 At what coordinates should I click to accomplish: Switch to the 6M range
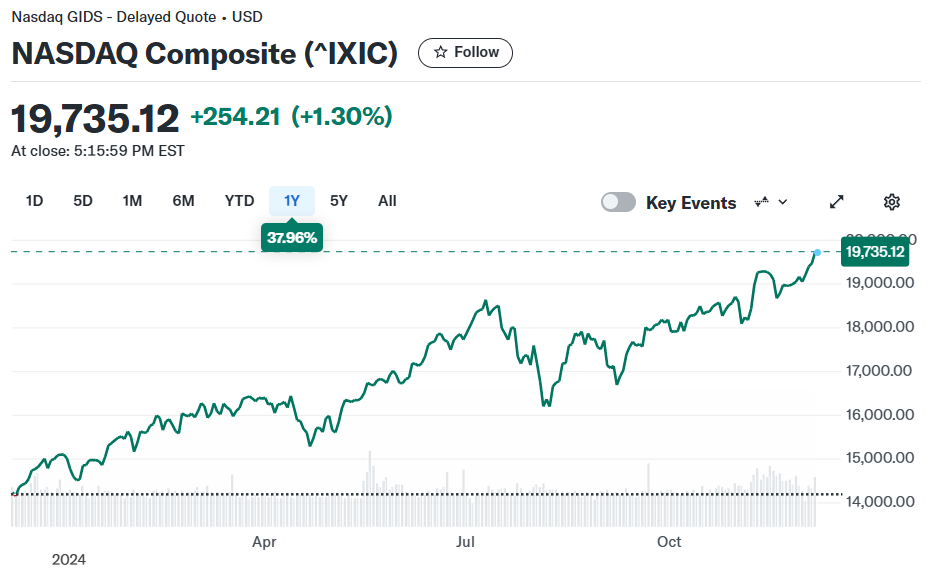183,201
